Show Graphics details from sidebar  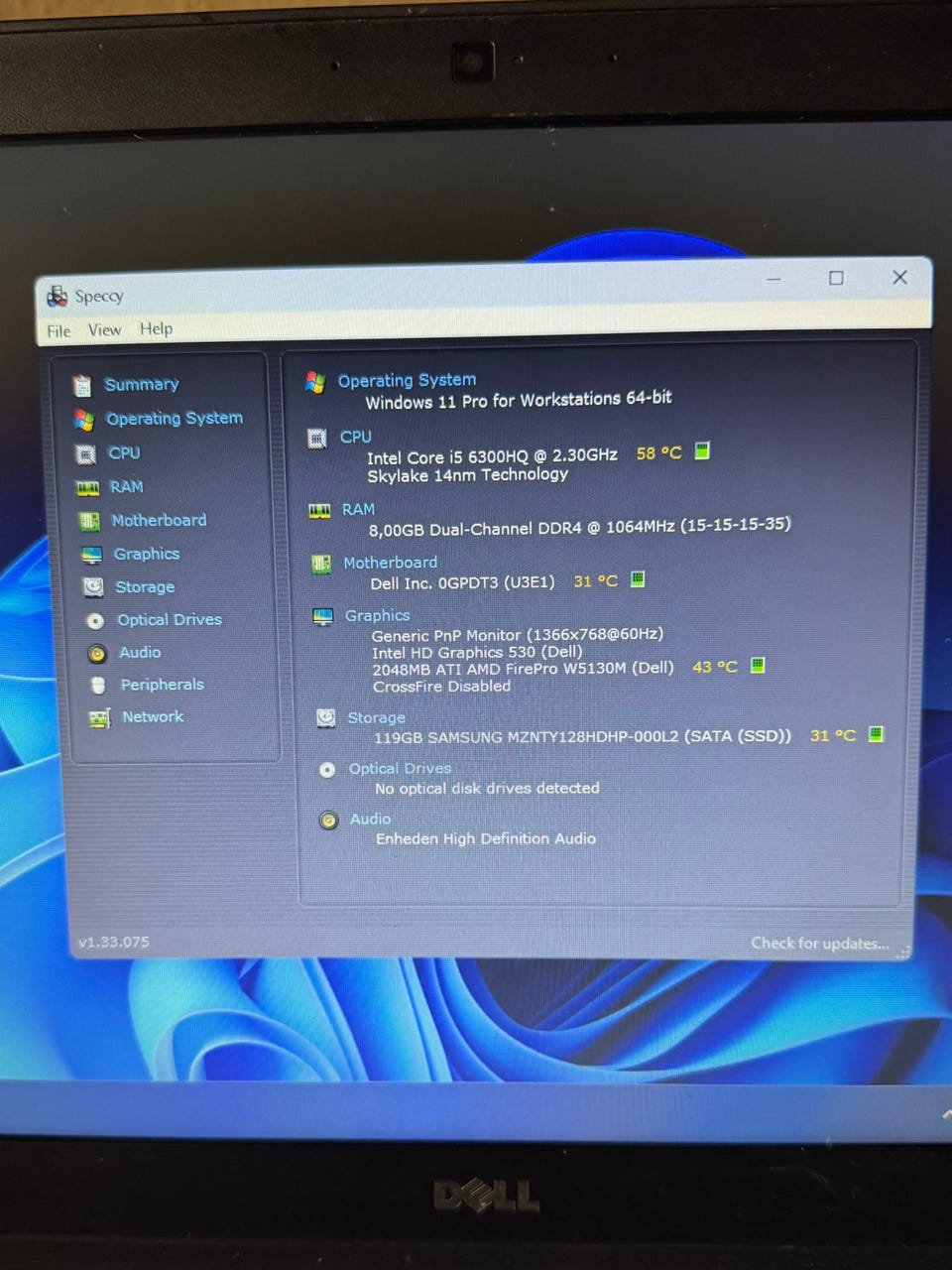pos(147,554)
